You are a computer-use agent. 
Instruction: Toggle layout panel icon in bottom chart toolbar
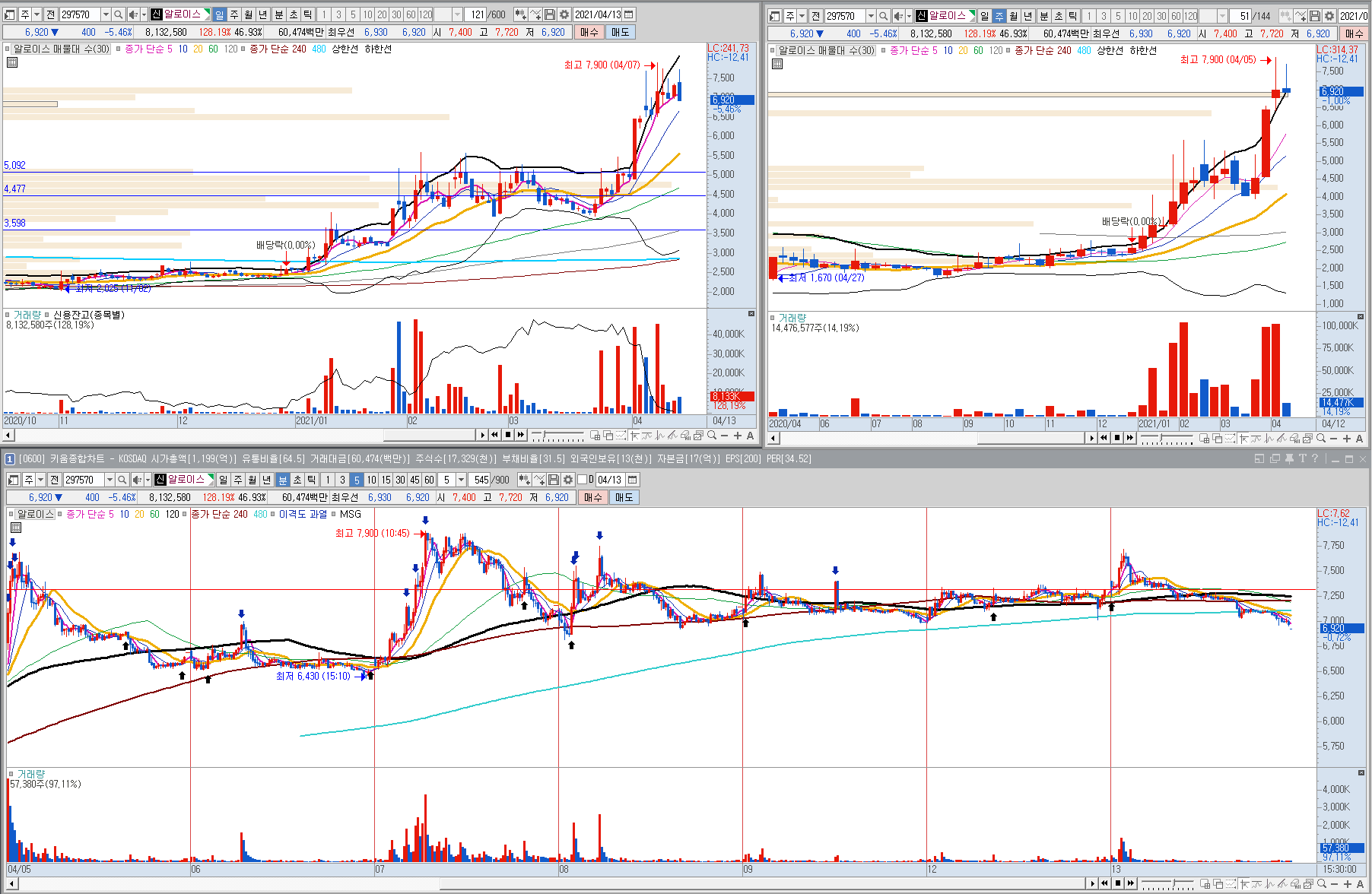tap(14, 480)
